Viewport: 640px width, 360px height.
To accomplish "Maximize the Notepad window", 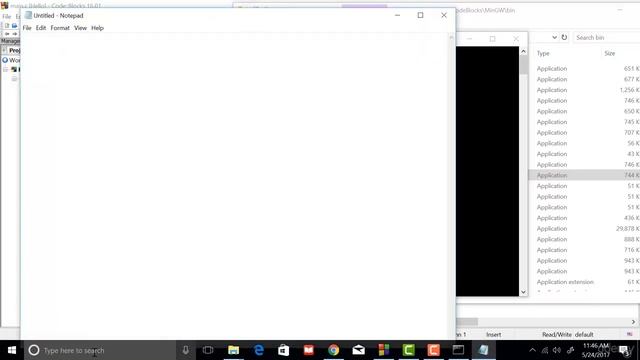I will [420, 15].
